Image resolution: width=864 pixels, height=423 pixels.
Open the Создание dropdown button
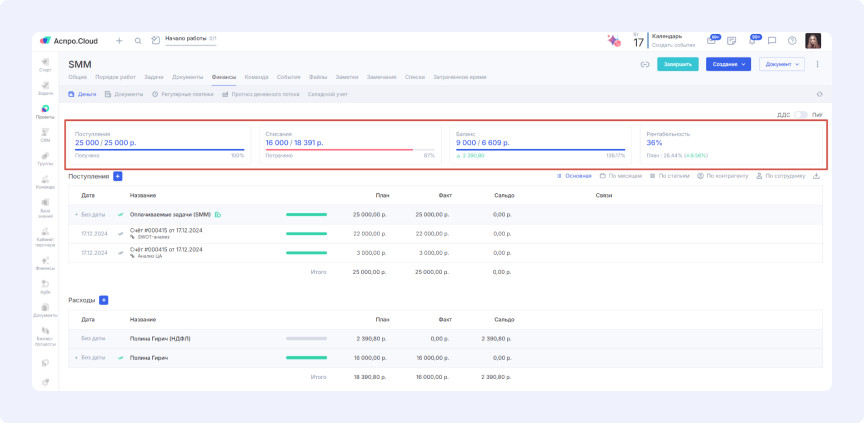click(x=728, y=64)
